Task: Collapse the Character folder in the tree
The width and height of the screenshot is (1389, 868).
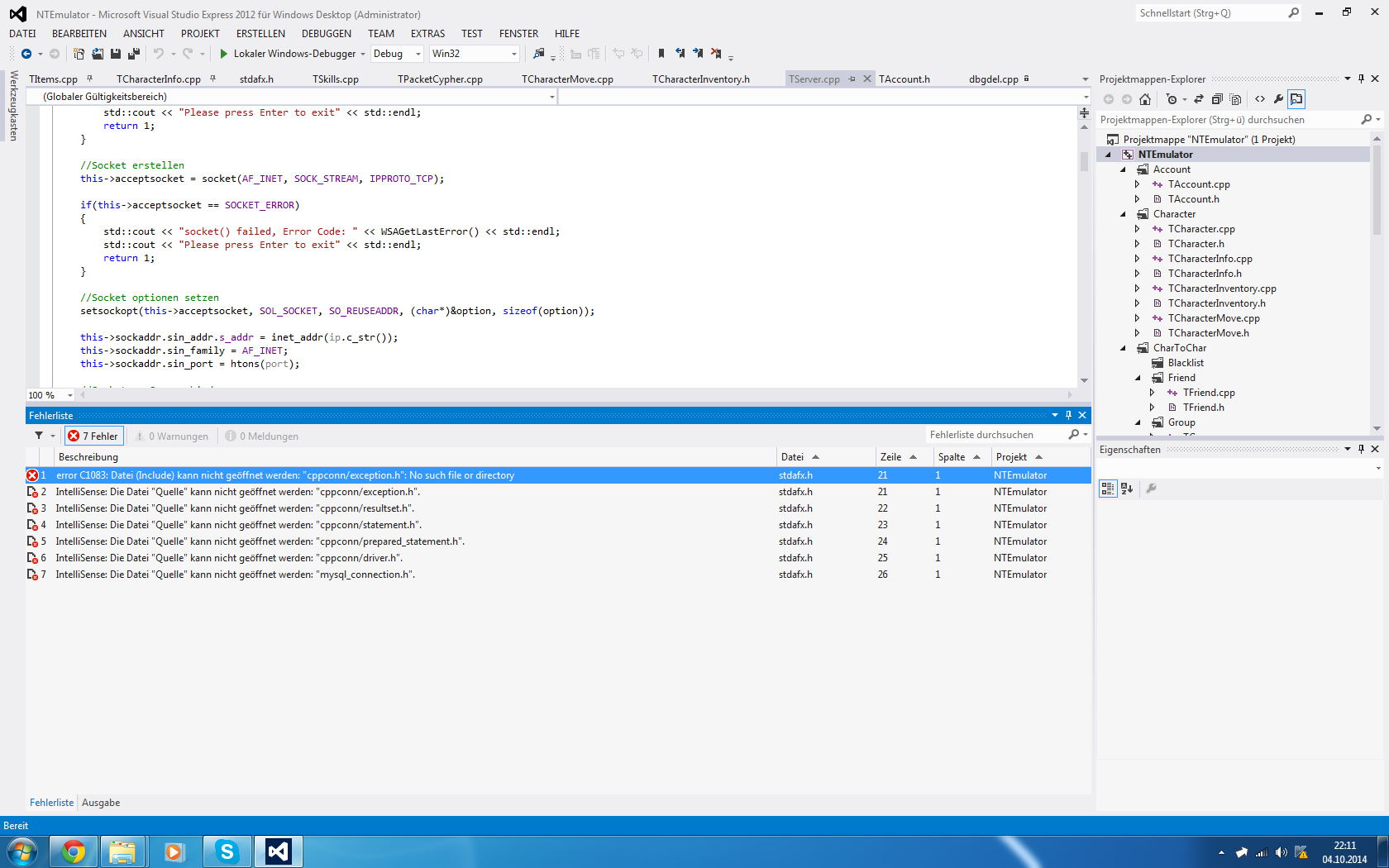Action: click(1124, 214)
